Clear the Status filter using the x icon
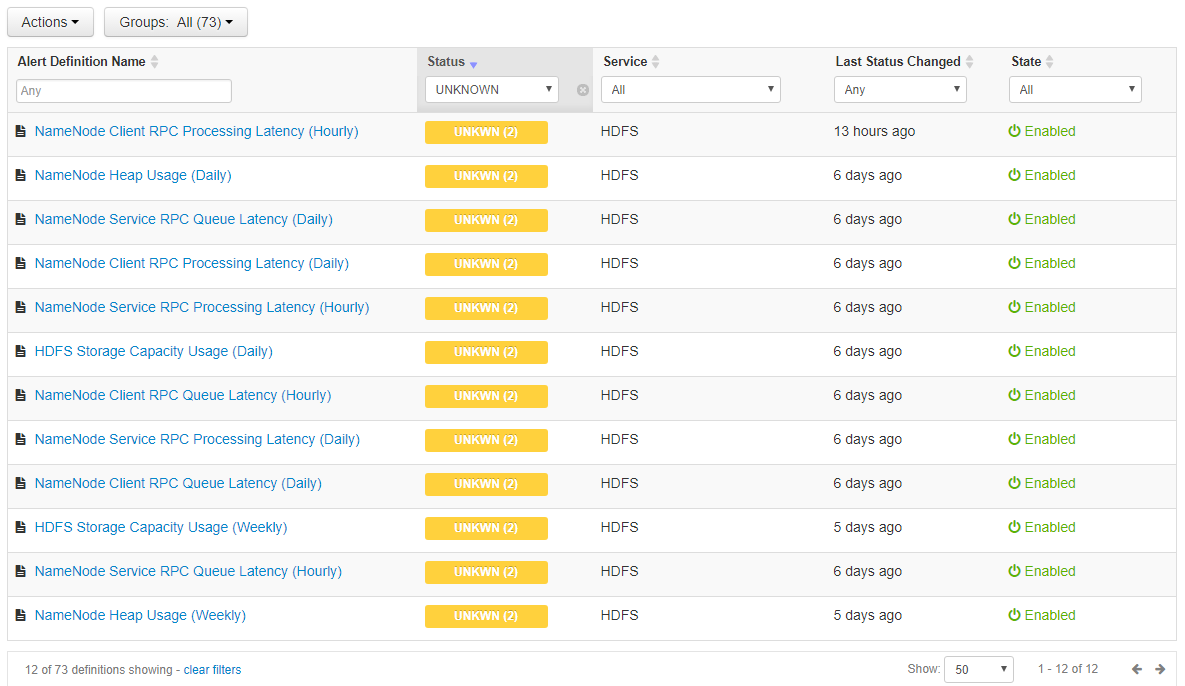Screen dimensions: 1185x686 tap(582, 89)
